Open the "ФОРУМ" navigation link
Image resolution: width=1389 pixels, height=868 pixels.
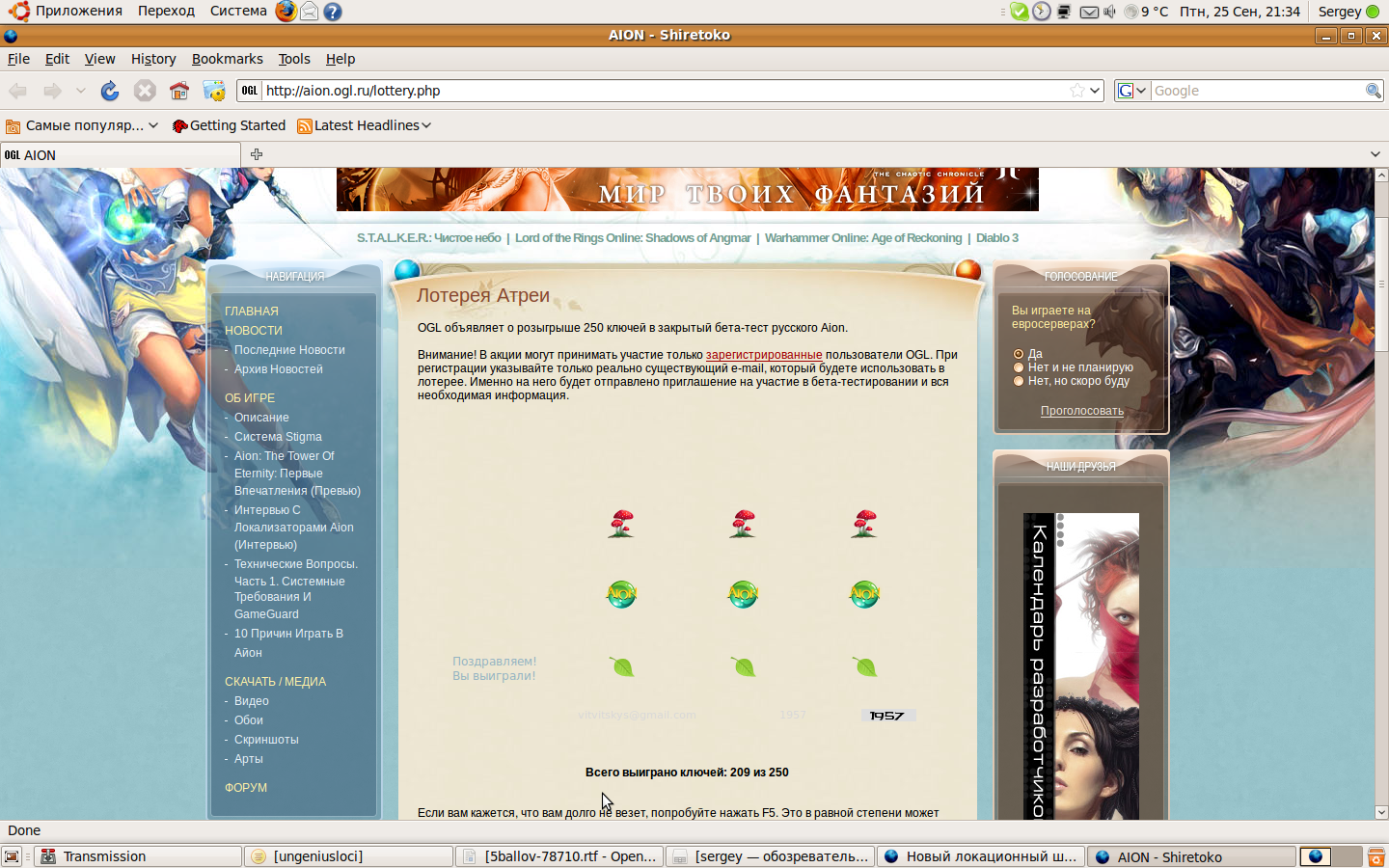[246, 788]
